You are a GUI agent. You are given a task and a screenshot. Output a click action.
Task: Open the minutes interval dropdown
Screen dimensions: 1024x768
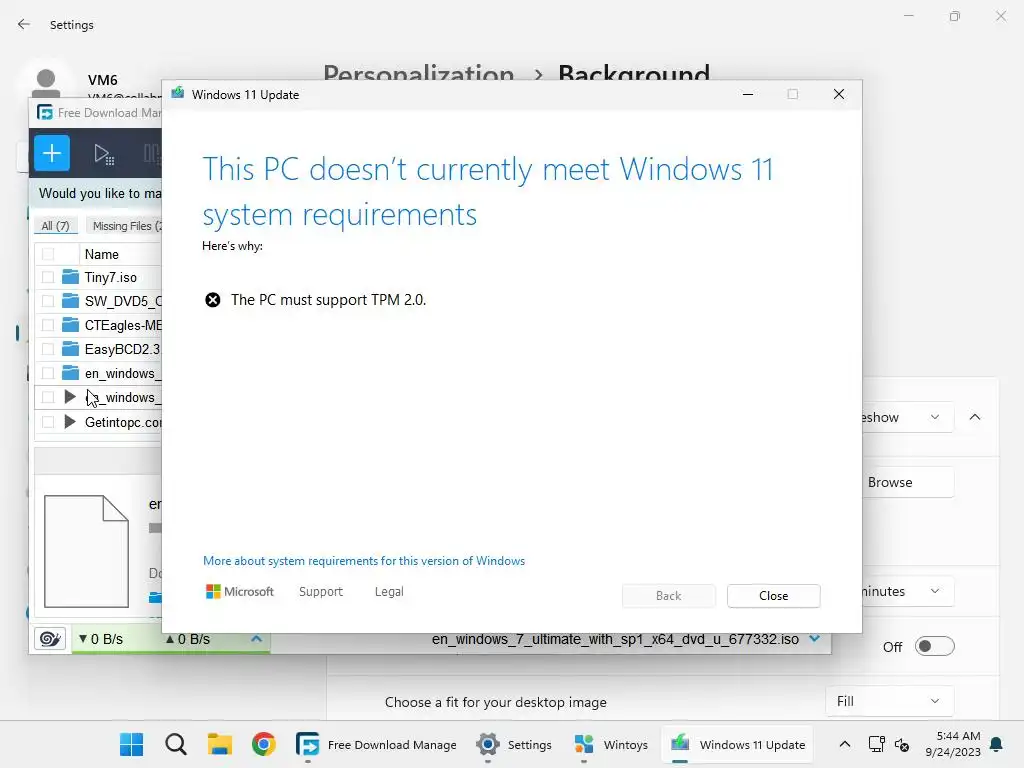908,591
